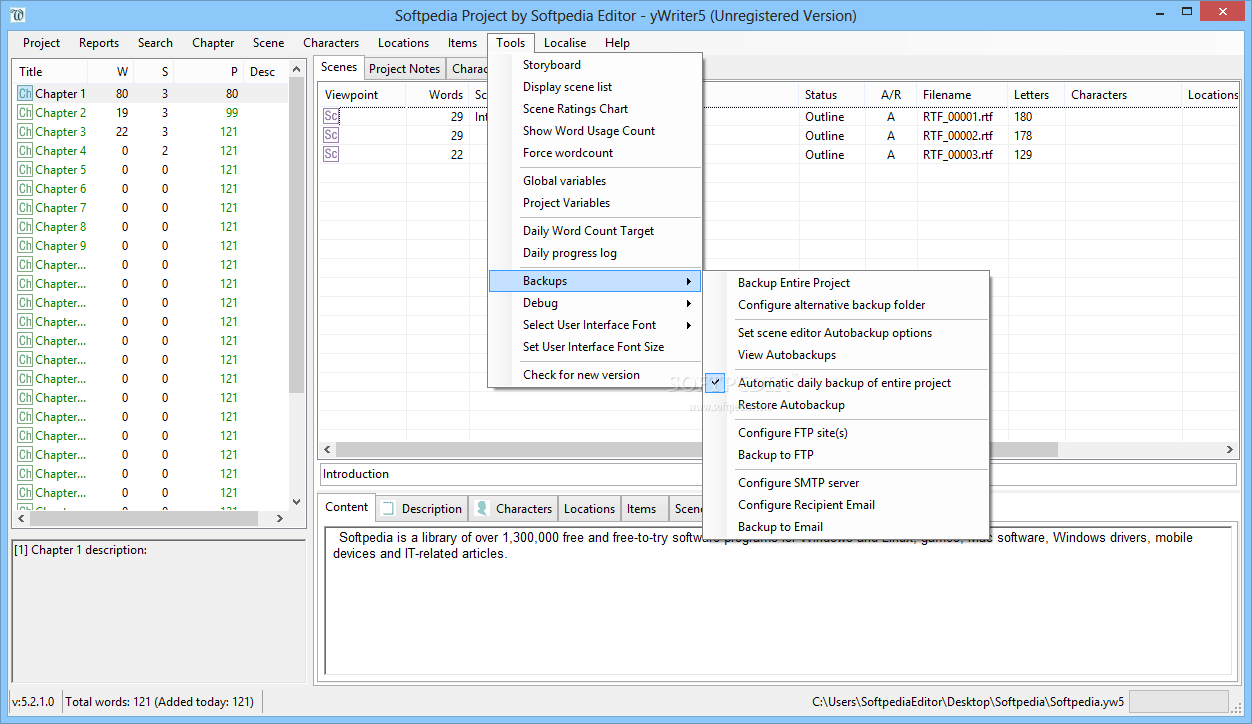Click the Chapter 6 Ch icon
1252x724 pixels.
click(25, 189)
